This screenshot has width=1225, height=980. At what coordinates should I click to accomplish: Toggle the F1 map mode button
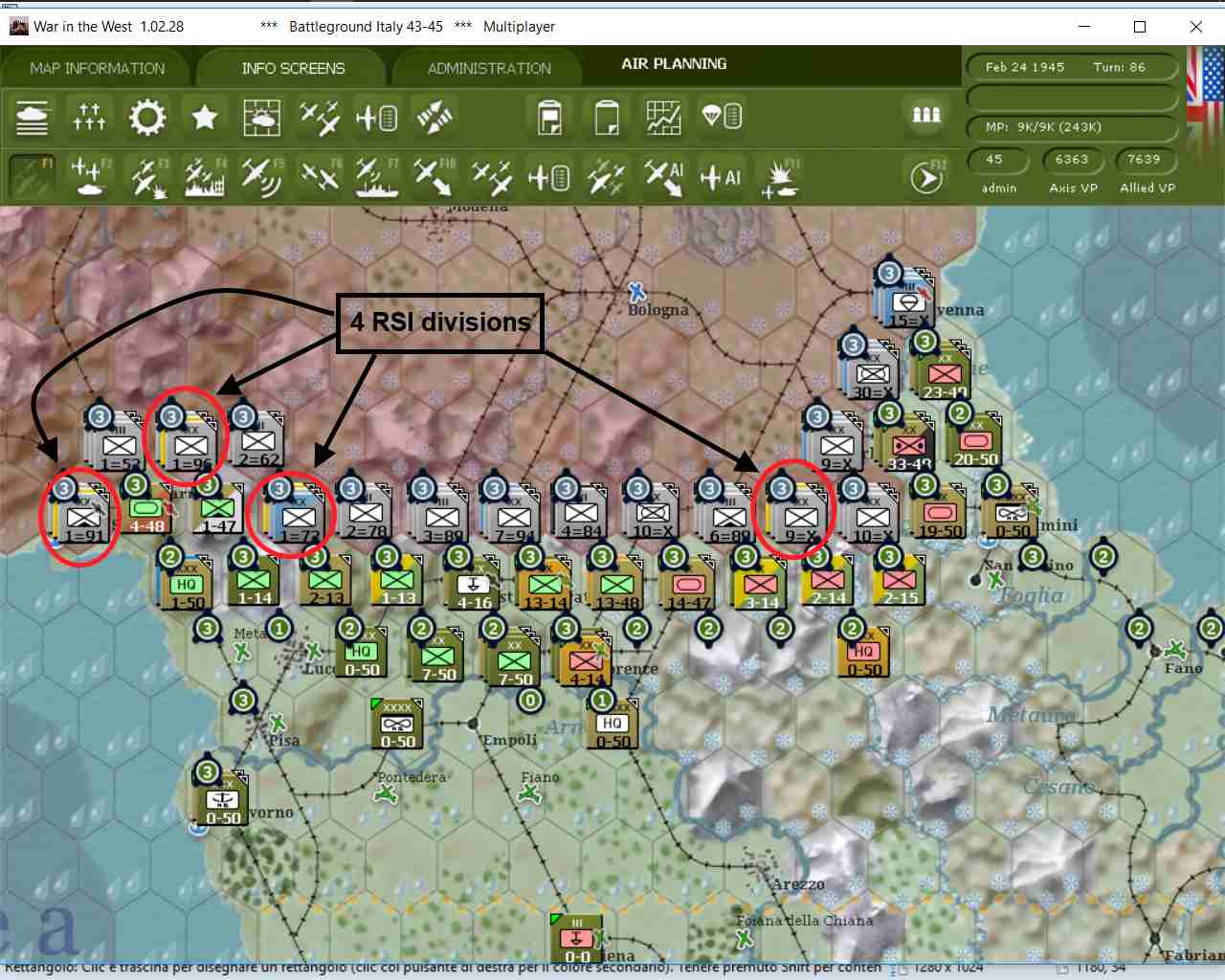(x=32, y=177)
